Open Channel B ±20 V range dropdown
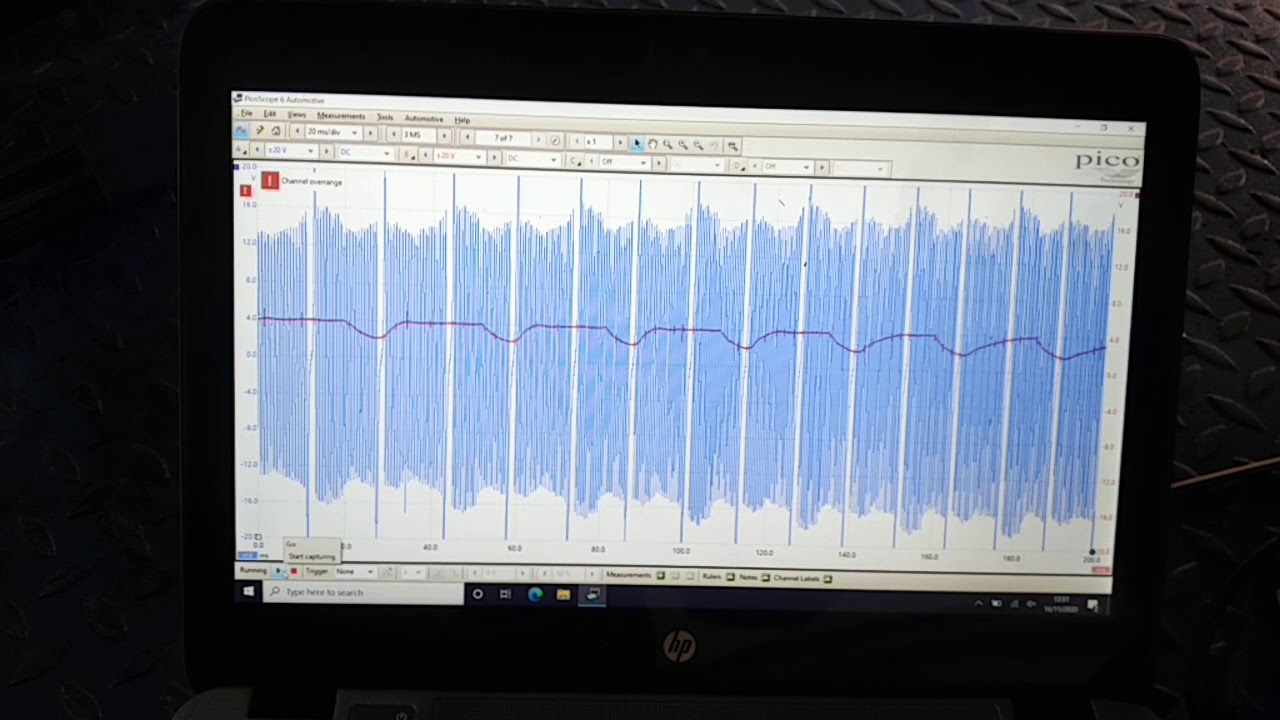The height and width of the screenshot is (720, 1280). tap(458, 156)
